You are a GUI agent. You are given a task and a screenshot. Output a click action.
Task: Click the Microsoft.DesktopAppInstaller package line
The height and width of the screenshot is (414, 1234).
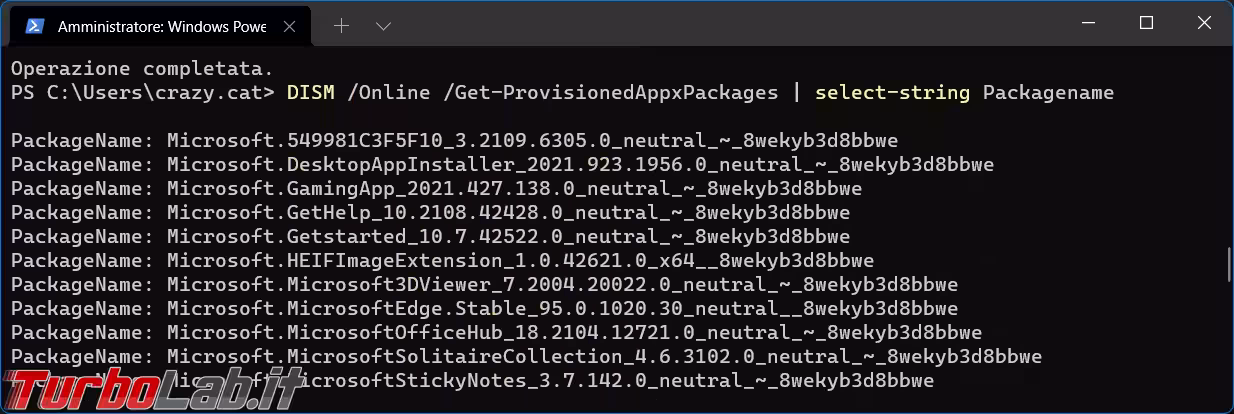click(x=502, y=165)
